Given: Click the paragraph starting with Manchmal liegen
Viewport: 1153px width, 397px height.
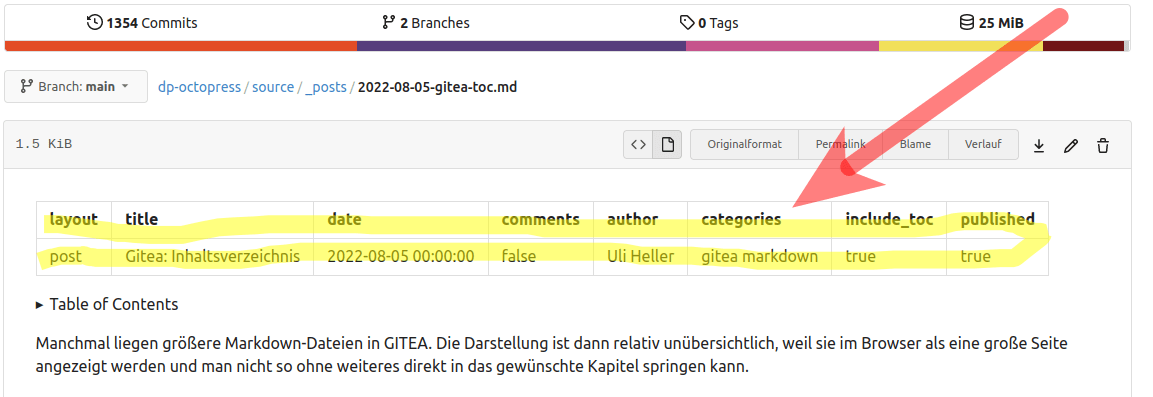Looking at the screenshot, I should pos(551,354).
